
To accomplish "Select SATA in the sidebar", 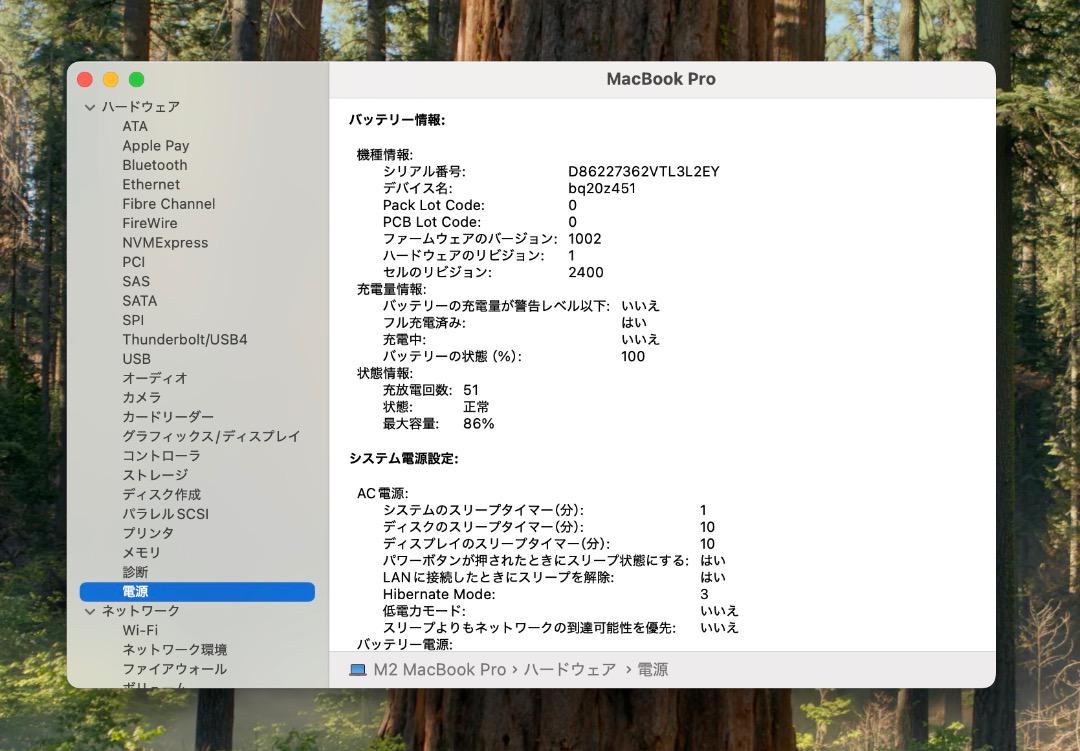I will point(140,300).
